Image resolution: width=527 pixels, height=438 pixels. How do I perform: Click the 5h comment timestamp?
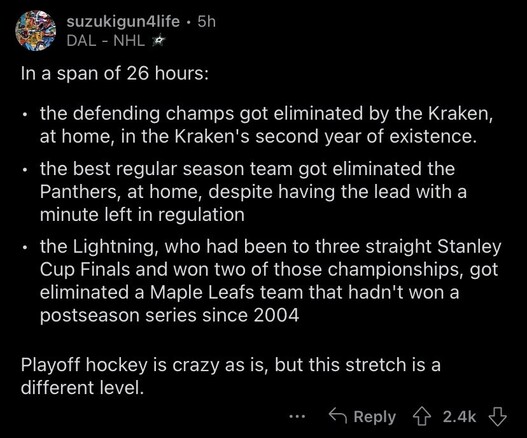click(x=206, y=22)
